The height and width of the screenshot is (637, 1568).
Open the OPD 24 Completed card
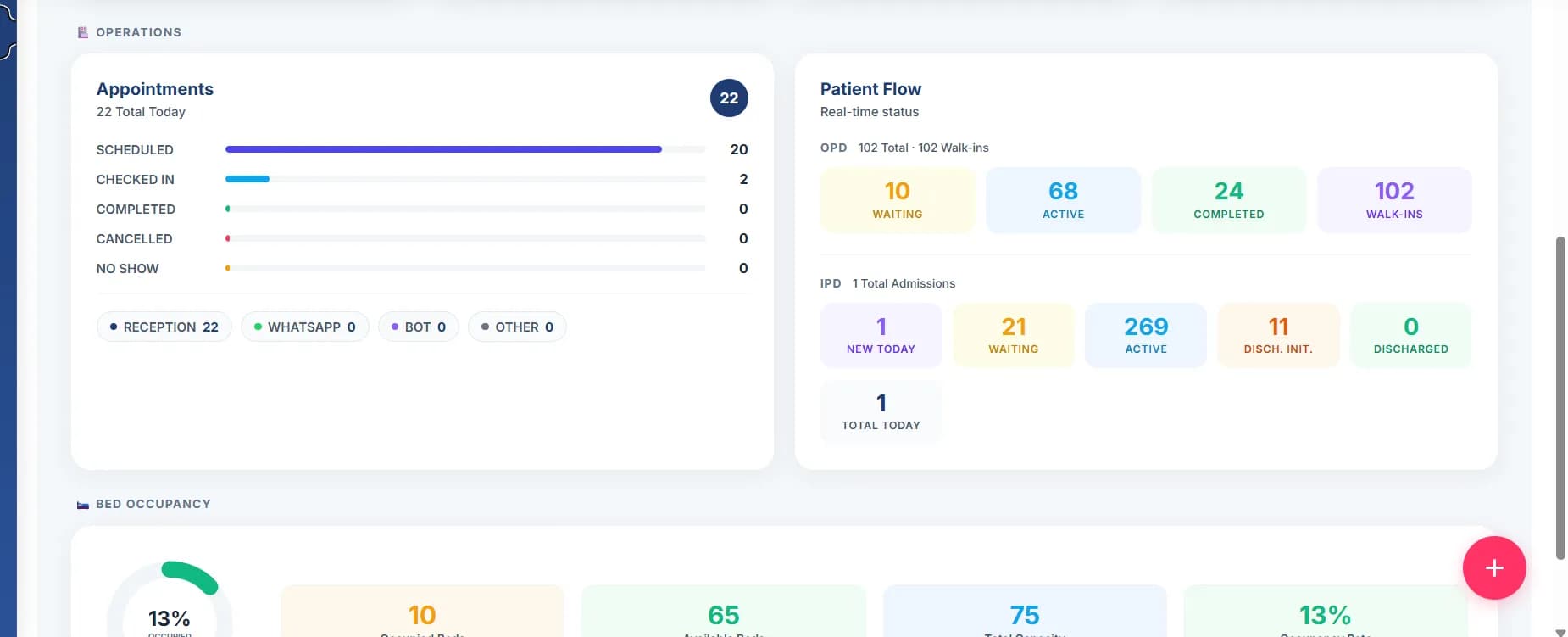click(1229, 200)
